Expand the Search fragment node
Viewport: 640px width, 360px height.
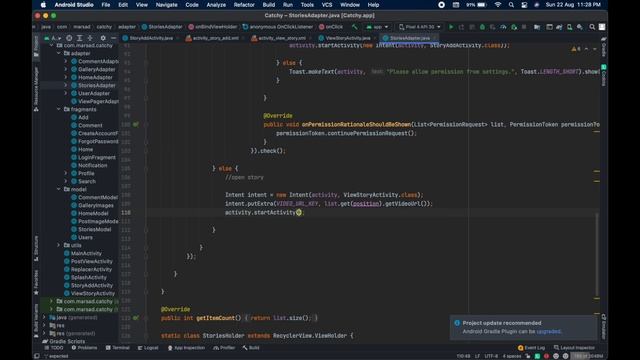click(66, 181)
